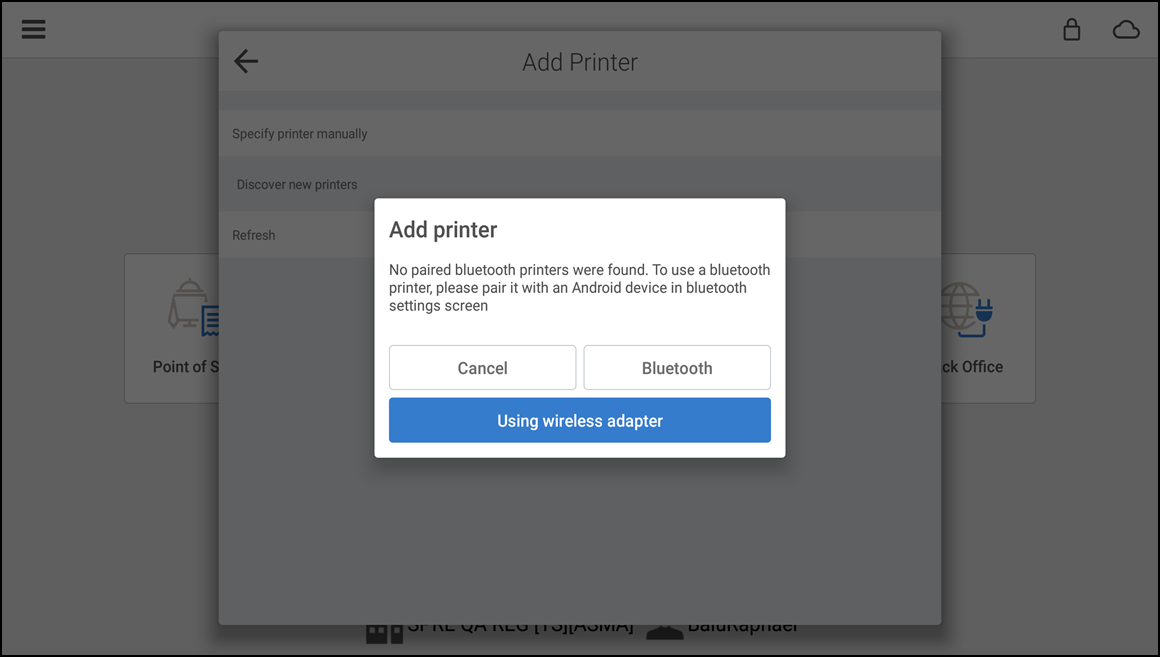Click the avatar icon next to BaluRaphael
The width and height of the screenshot is (1160, 657).
point(665,629)
